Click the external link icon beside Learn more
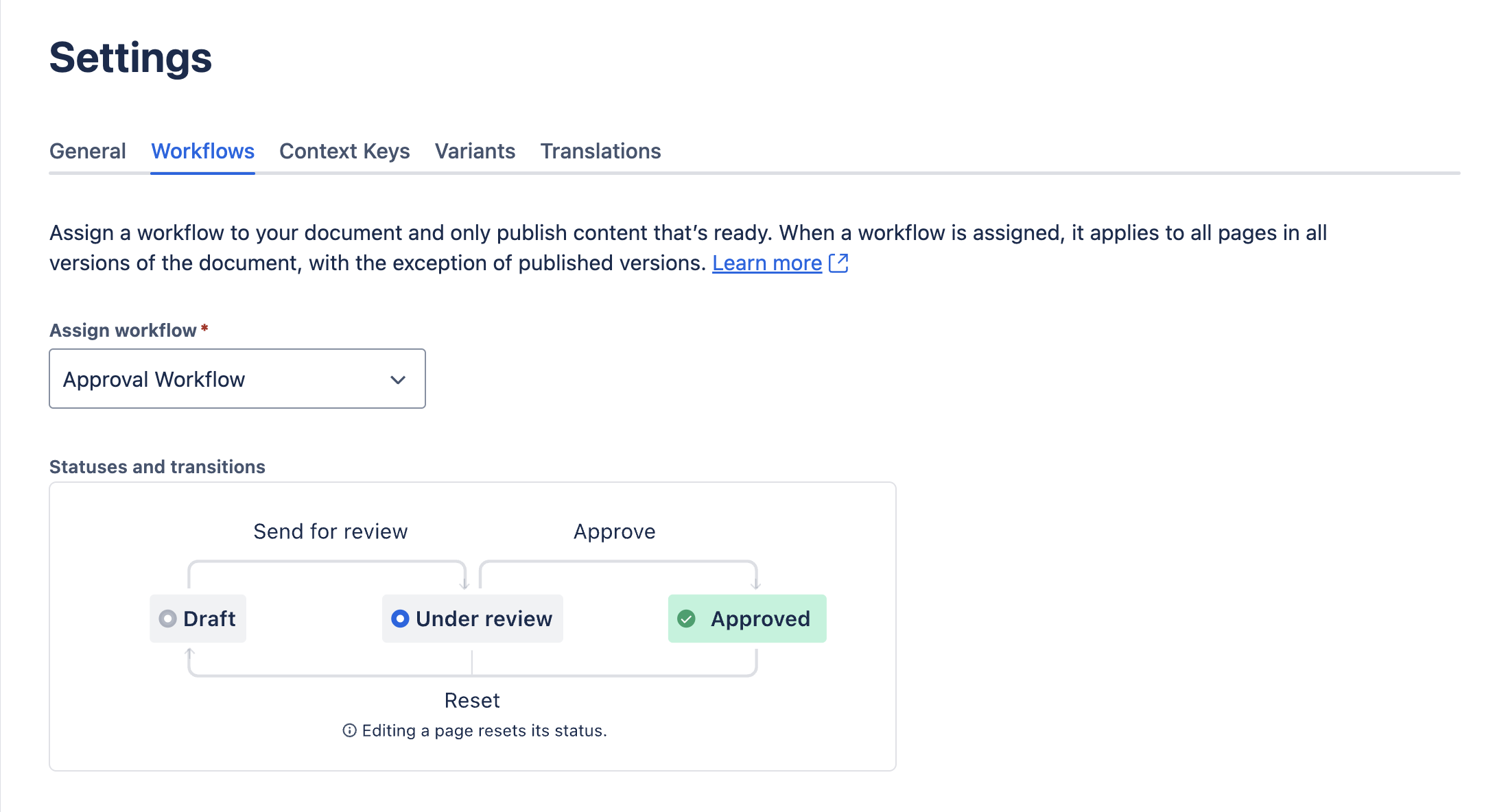The height and width of the screenshot is (812, 1508). 840,263
